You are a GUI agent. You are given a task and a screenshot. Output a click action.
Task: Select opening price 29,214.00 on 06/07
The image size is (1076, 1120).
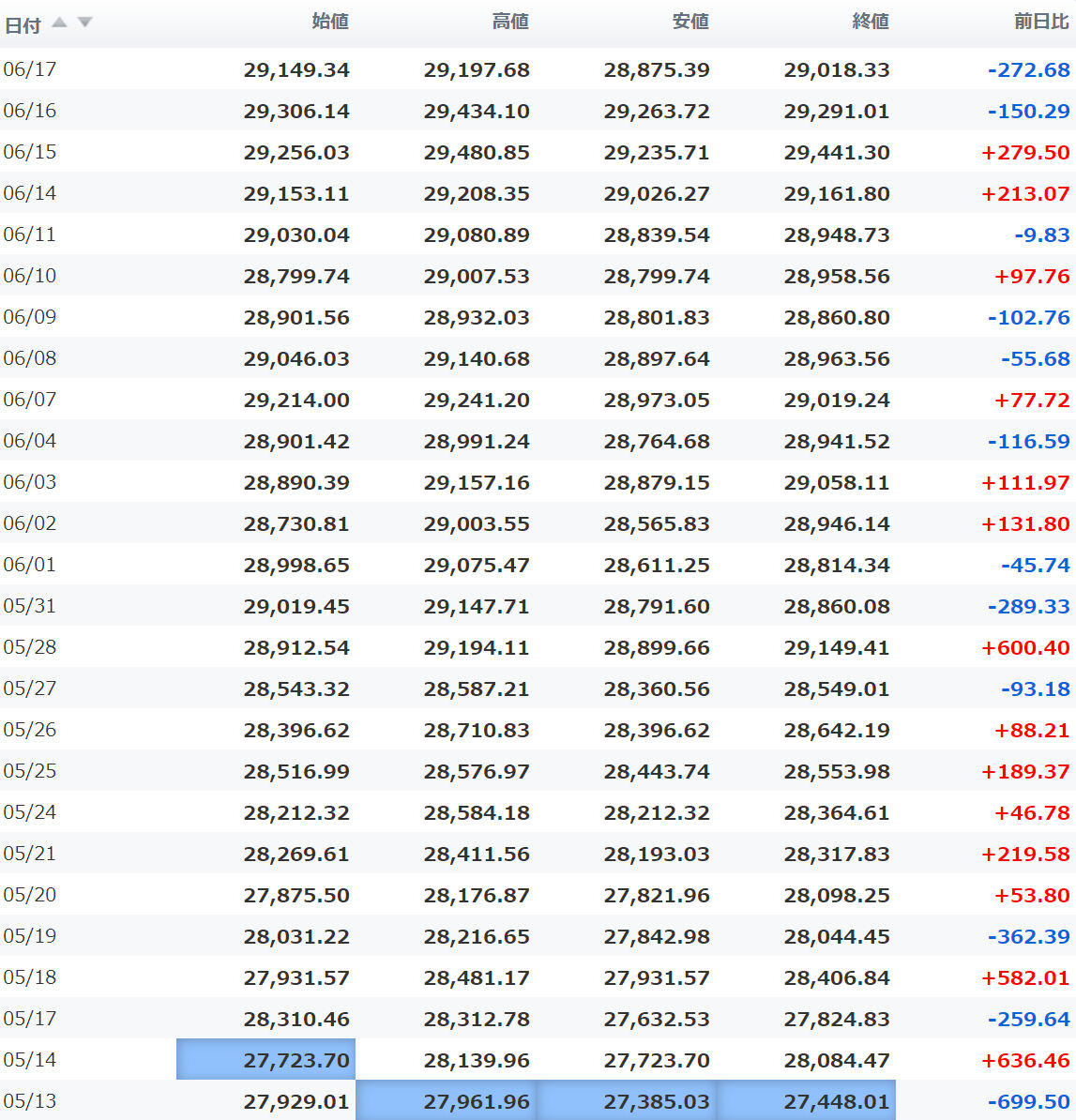(296, 400)
